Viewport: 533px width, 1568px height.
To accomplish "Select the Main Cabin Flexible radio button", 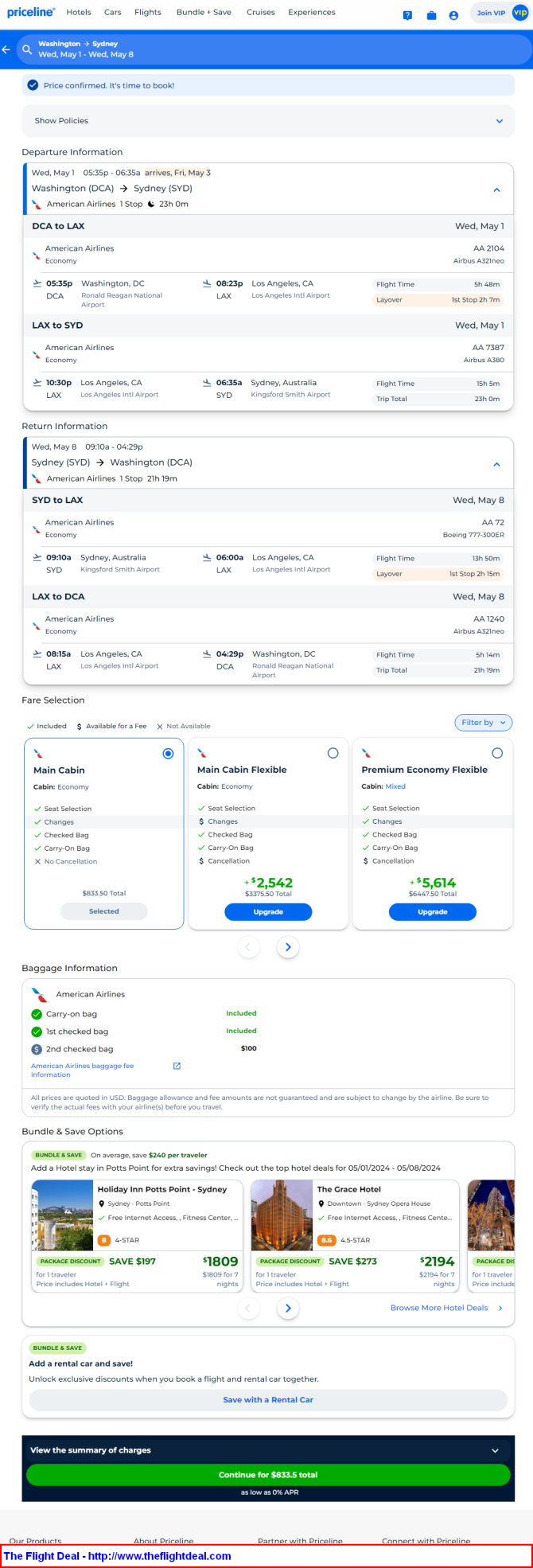I will [x=333, y=753].
